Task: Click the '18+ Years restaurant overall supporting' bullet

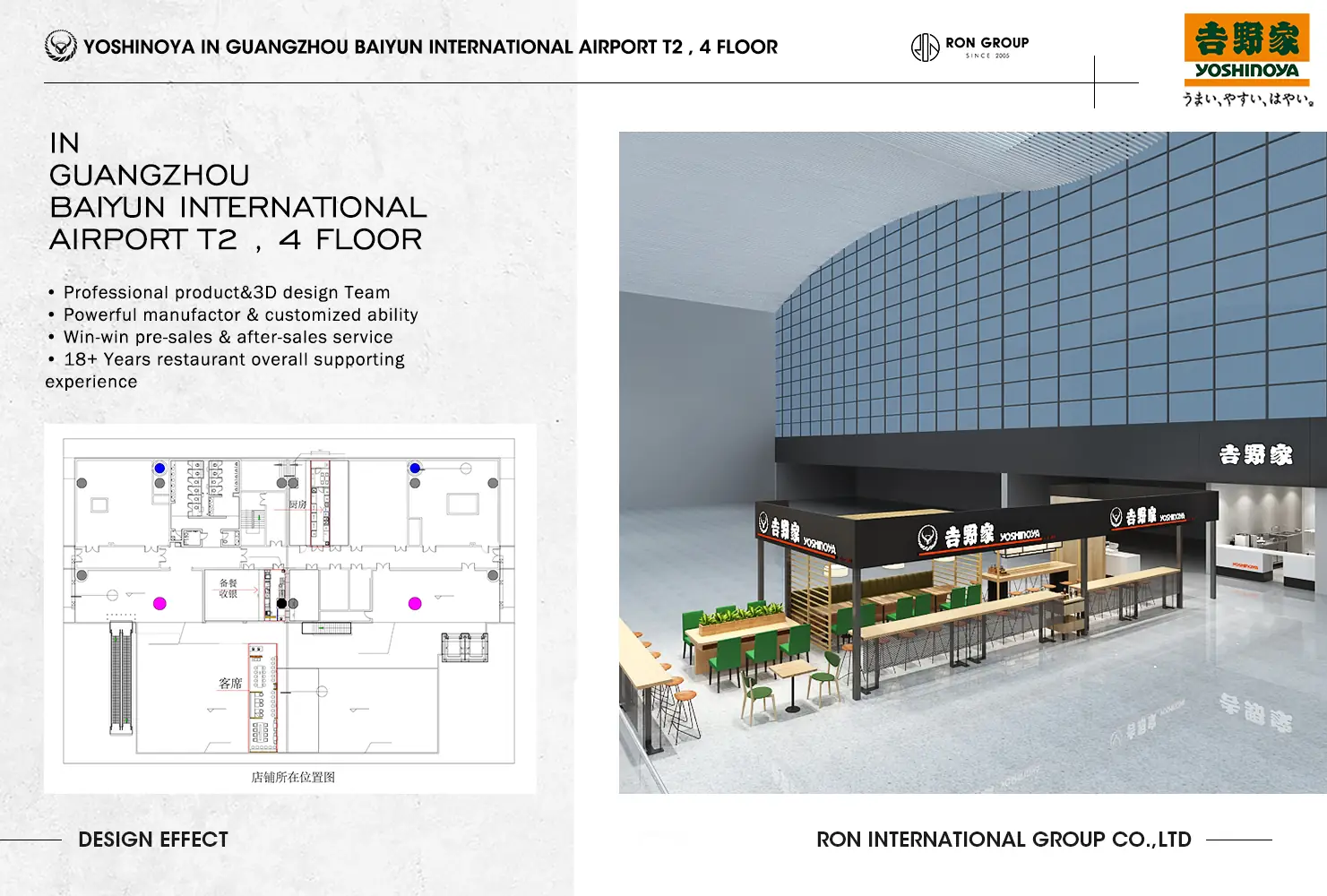Action: pyautogui.click(x=234, y=360)
